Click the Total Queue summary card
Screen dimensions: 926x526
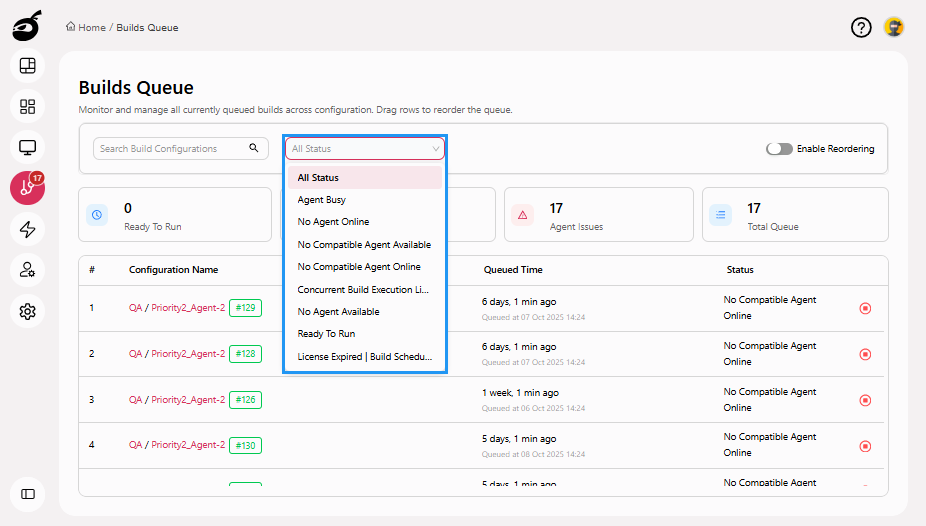click(x=795, y=214)
